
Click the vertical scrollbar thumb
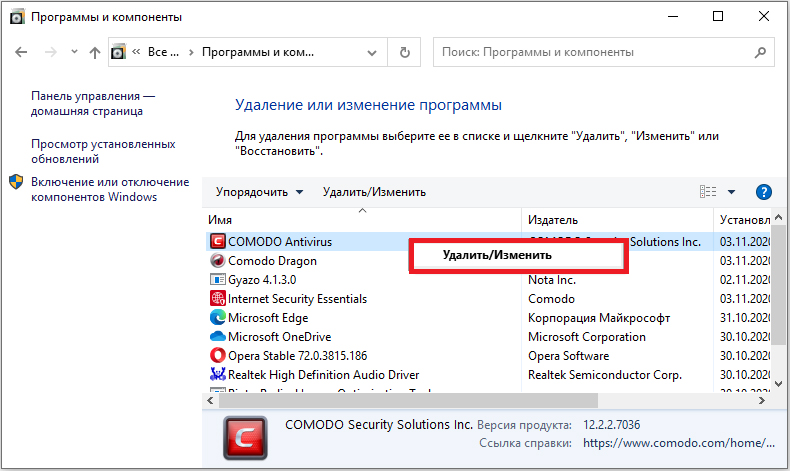[778, 285]
